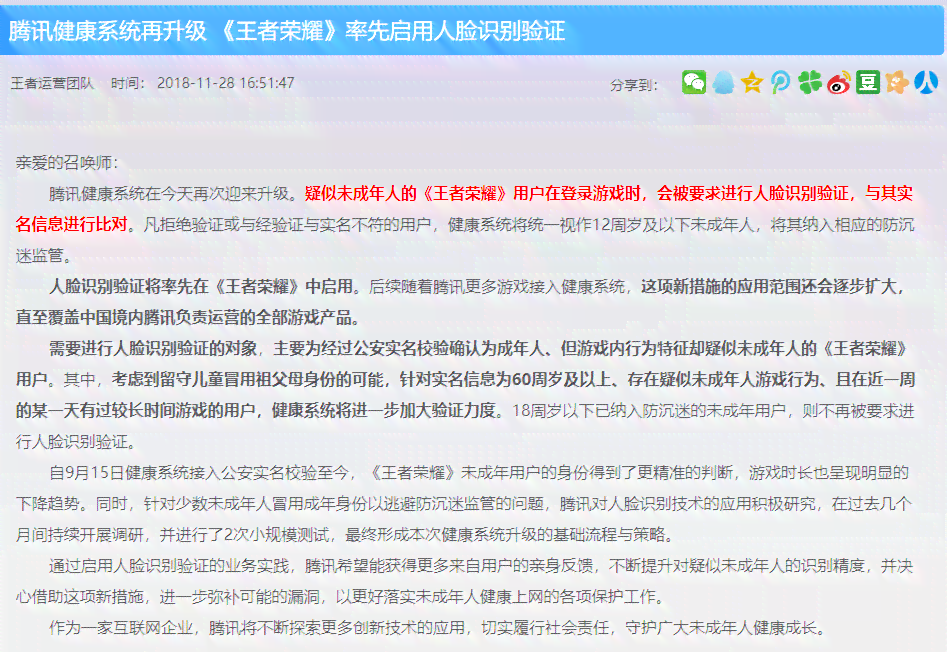Share via the orange flower icon
The width and height of the screenshot is (947, 652).
pos(897,82)
